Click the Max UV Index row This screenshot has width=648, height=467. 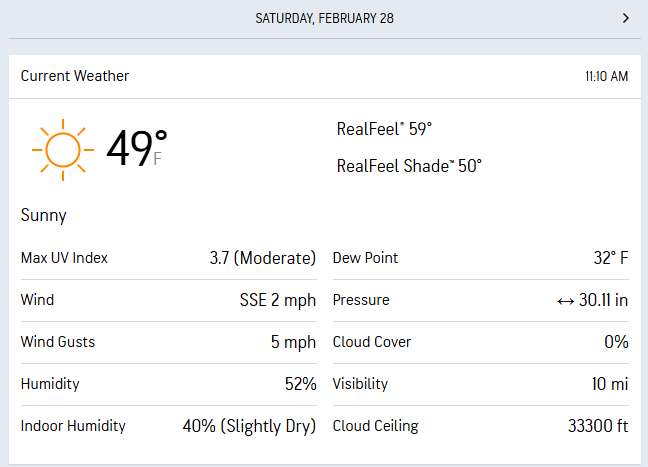(168, 258)
